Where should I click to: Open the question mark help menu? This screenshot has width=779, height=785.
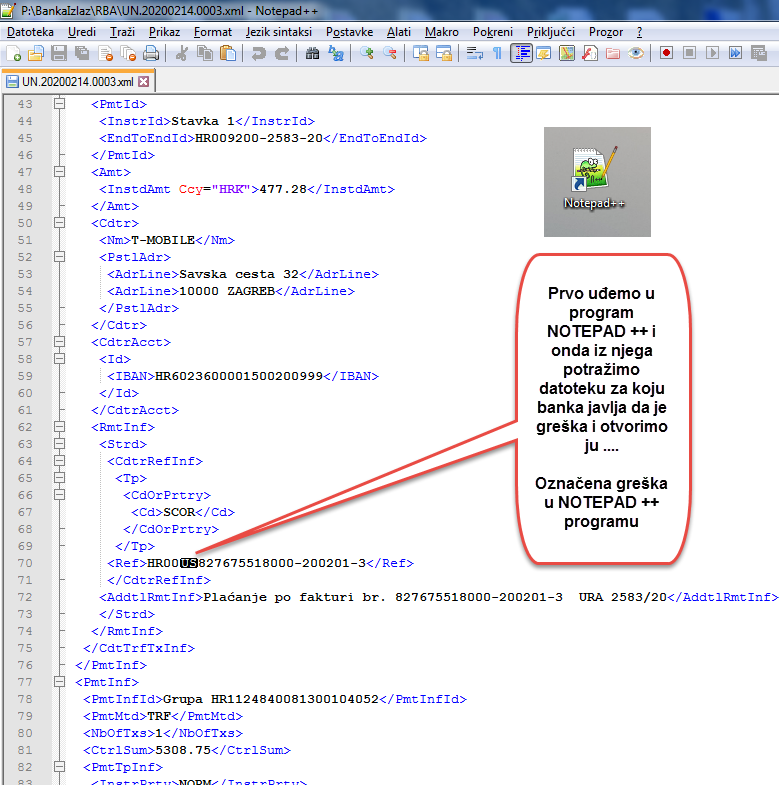(x=639, y=32)
